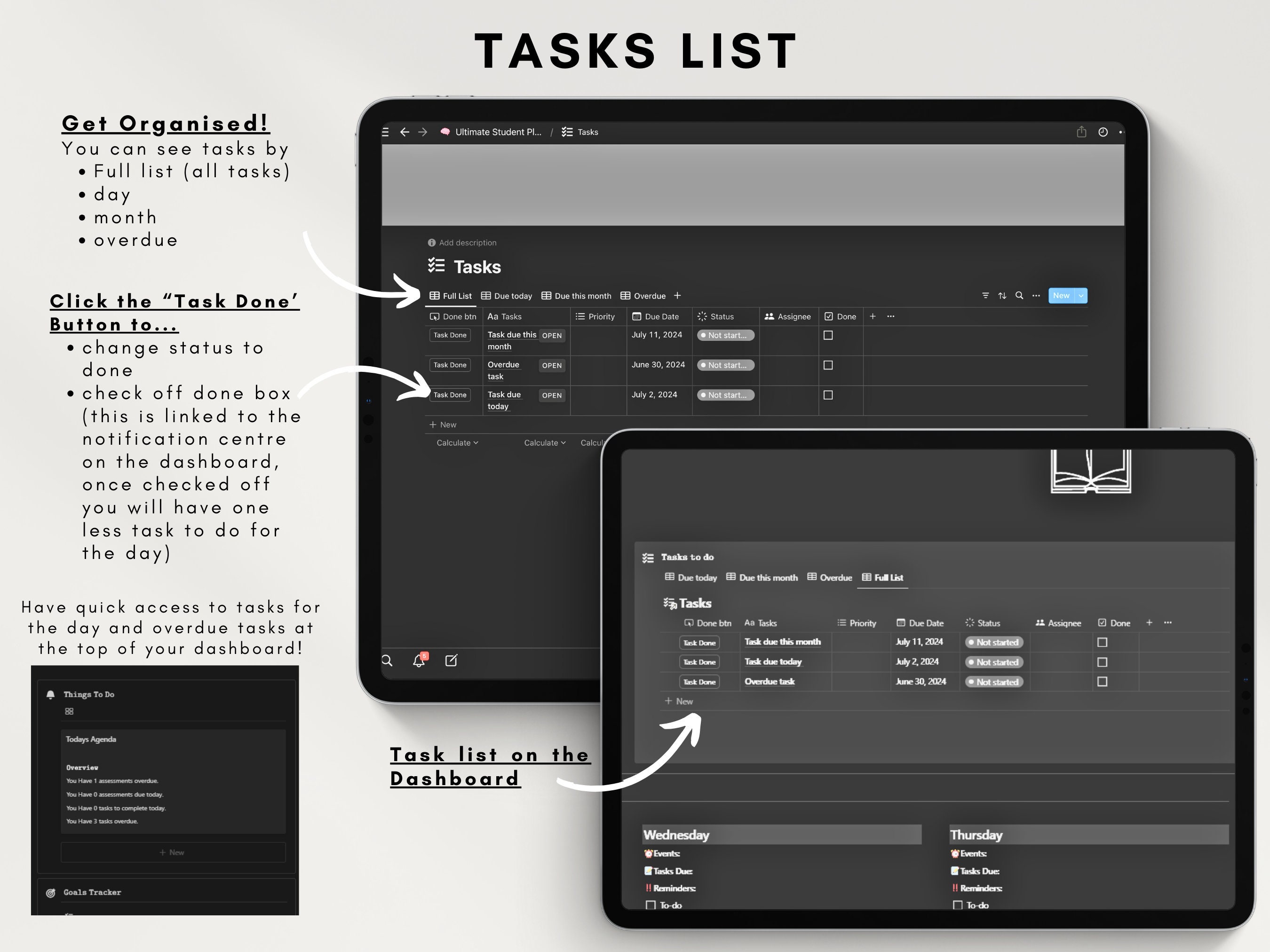Click the bottom bar search magnifier icon
The height and width of the screenshot is (952, 1270).
(x=387, y=661)
